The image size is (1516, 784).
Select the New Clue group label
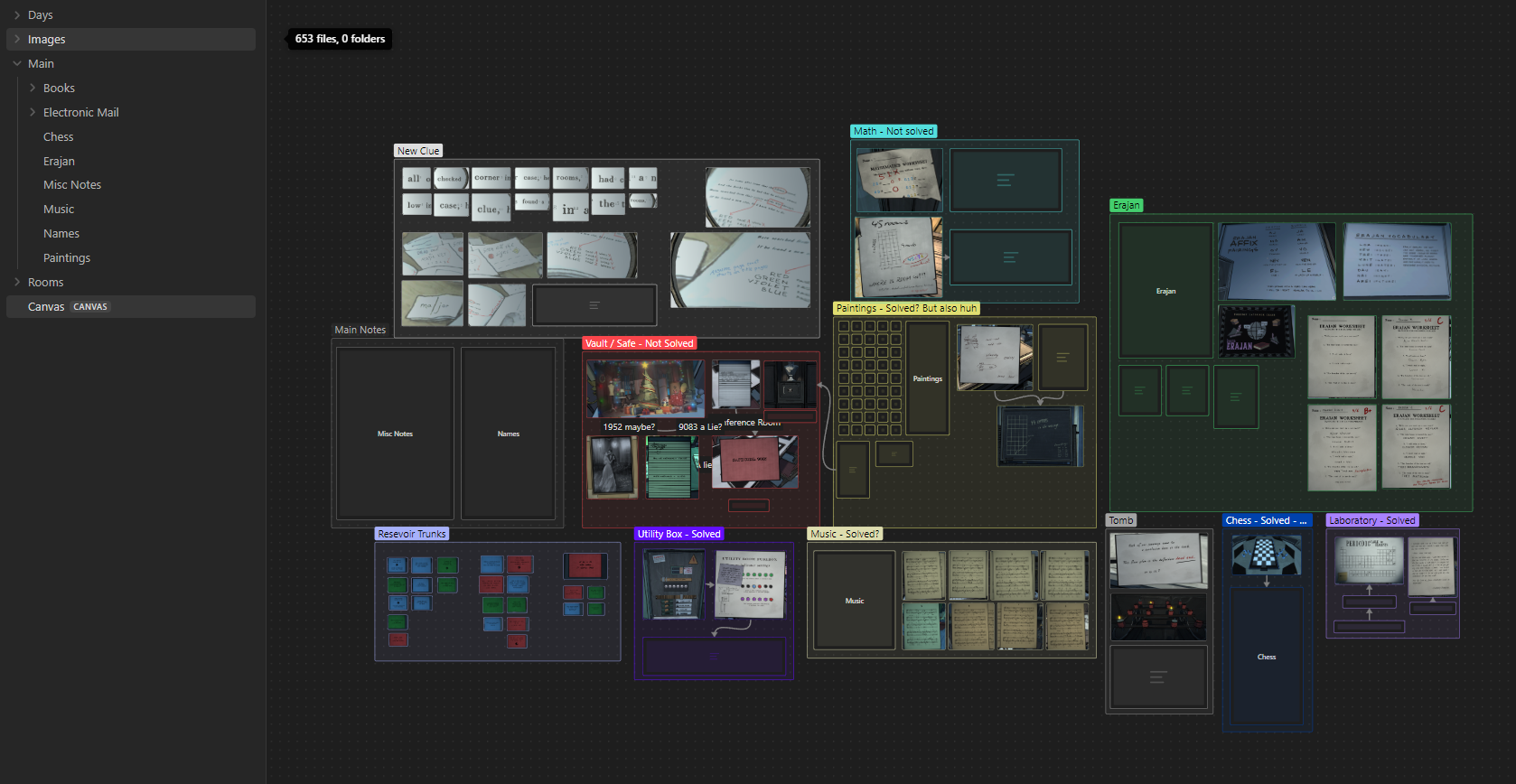(418, 151)
